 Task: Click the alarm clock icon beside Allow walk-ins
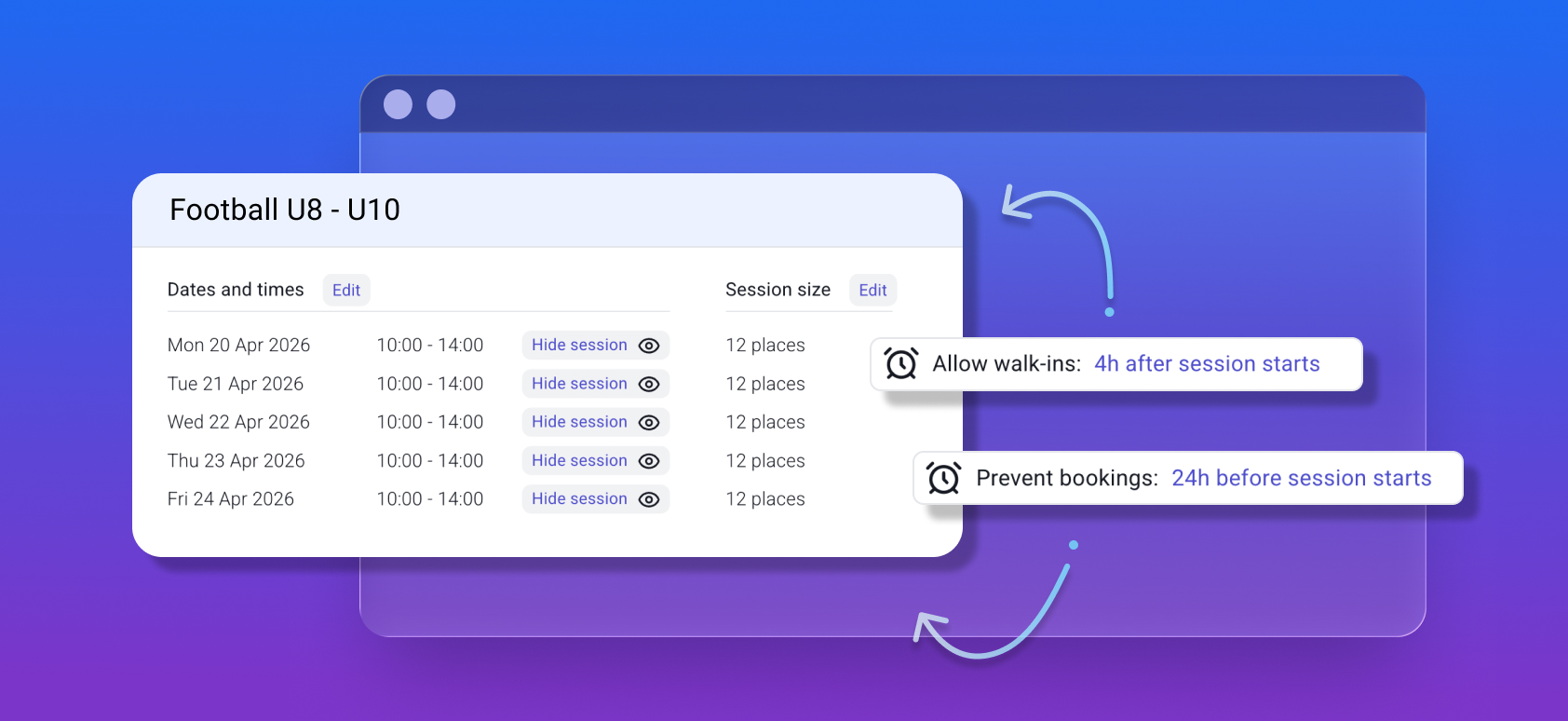901,363
